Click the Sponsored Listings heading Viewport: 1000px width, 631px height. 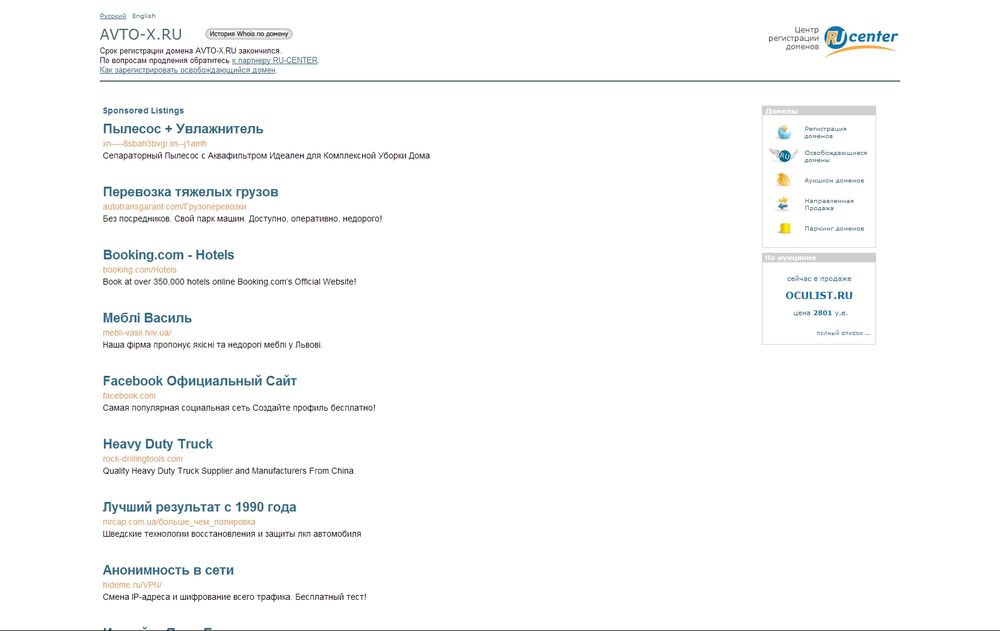143,110
